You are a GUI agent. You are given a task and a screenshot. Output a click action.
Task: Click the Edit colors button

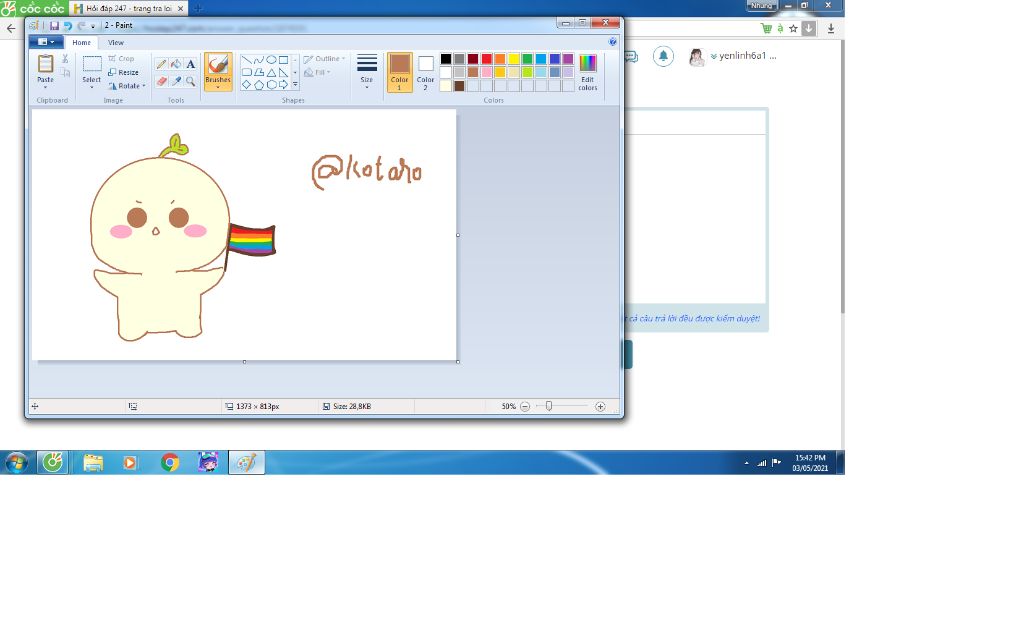[x=588, y=72]
